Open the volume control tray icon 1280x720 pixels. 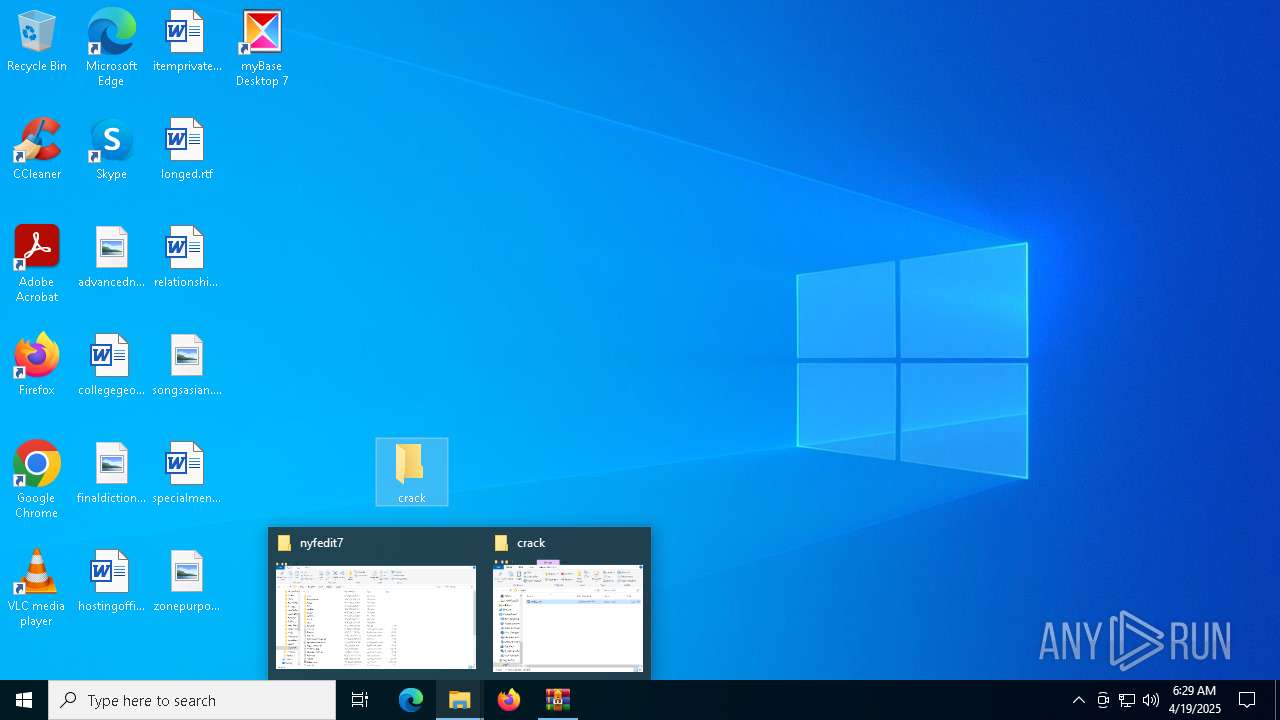pyautogui.click(x=1151, y=700)
